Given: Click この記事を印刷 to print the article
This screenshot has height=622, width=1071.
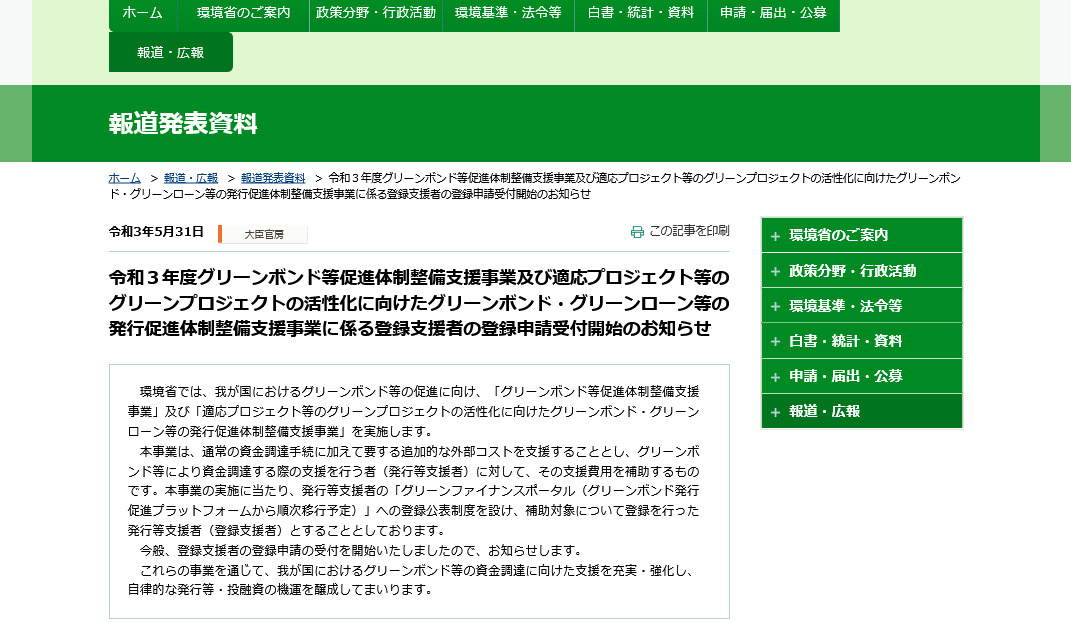Looking at the screenshot, I should (x=689, y=231).
